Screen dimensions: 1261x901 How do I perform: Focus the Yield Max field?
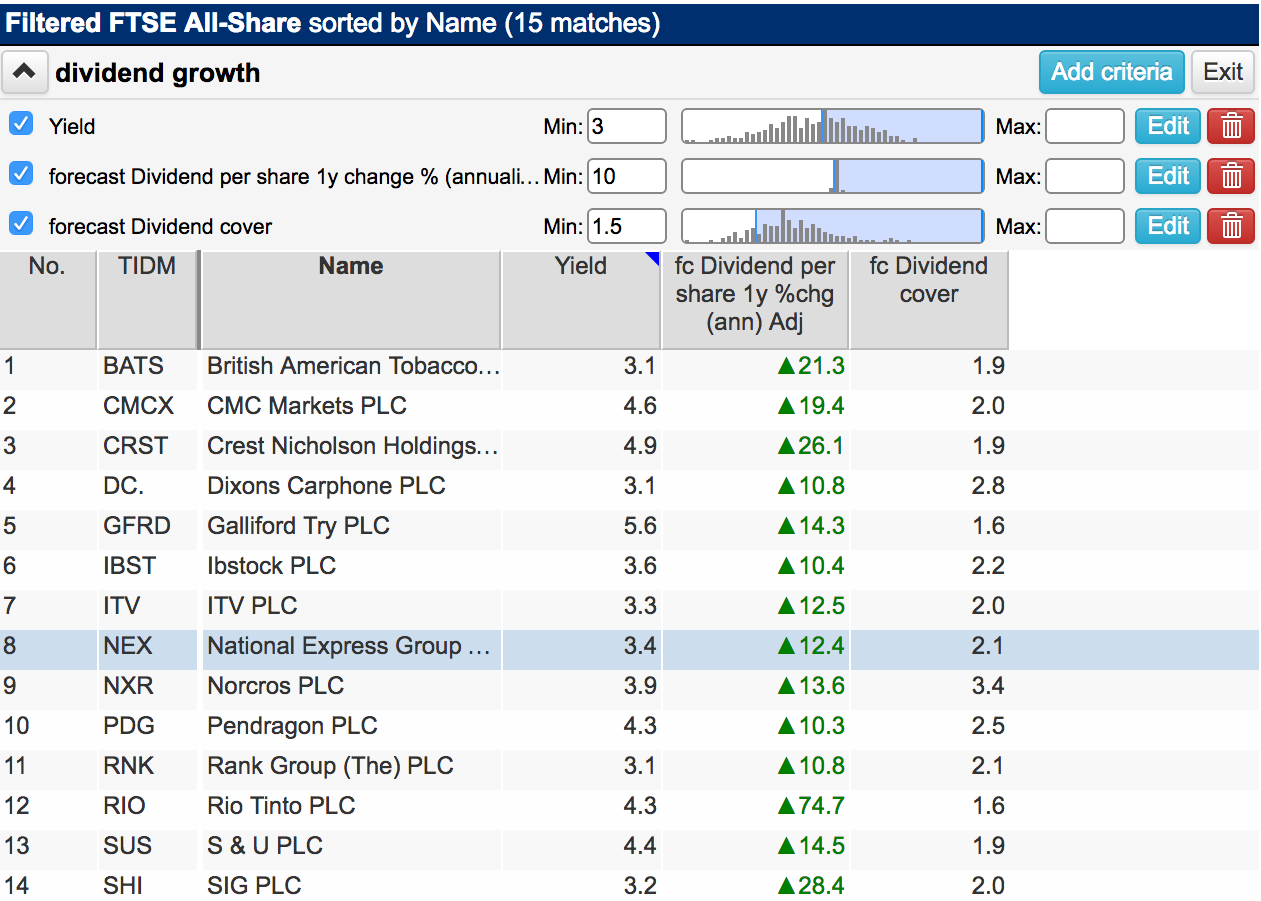[1085, 126]
